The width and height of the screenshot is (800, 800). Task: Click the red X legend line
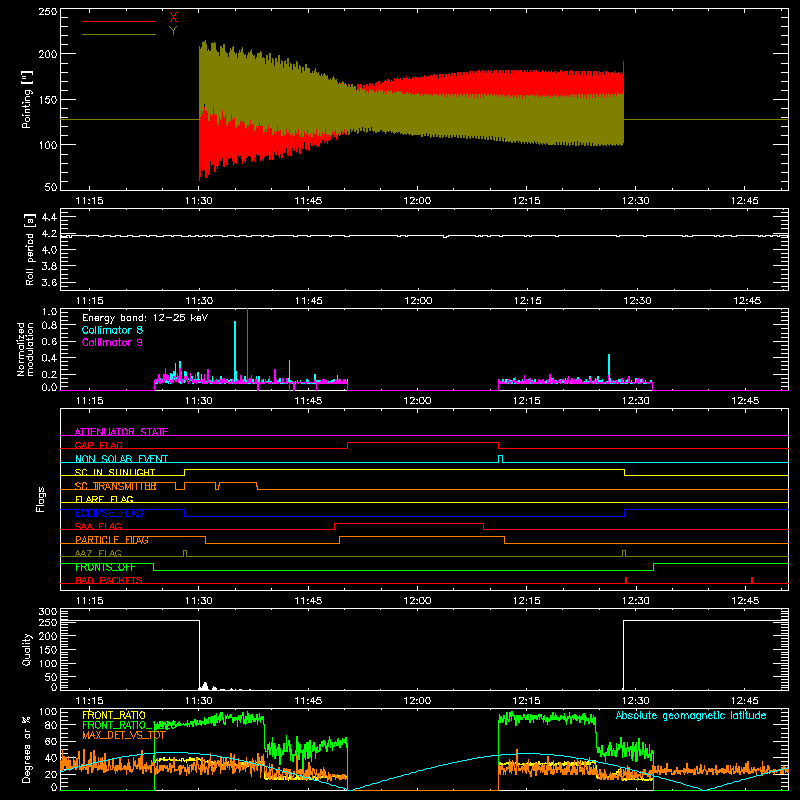click(119, 21)
